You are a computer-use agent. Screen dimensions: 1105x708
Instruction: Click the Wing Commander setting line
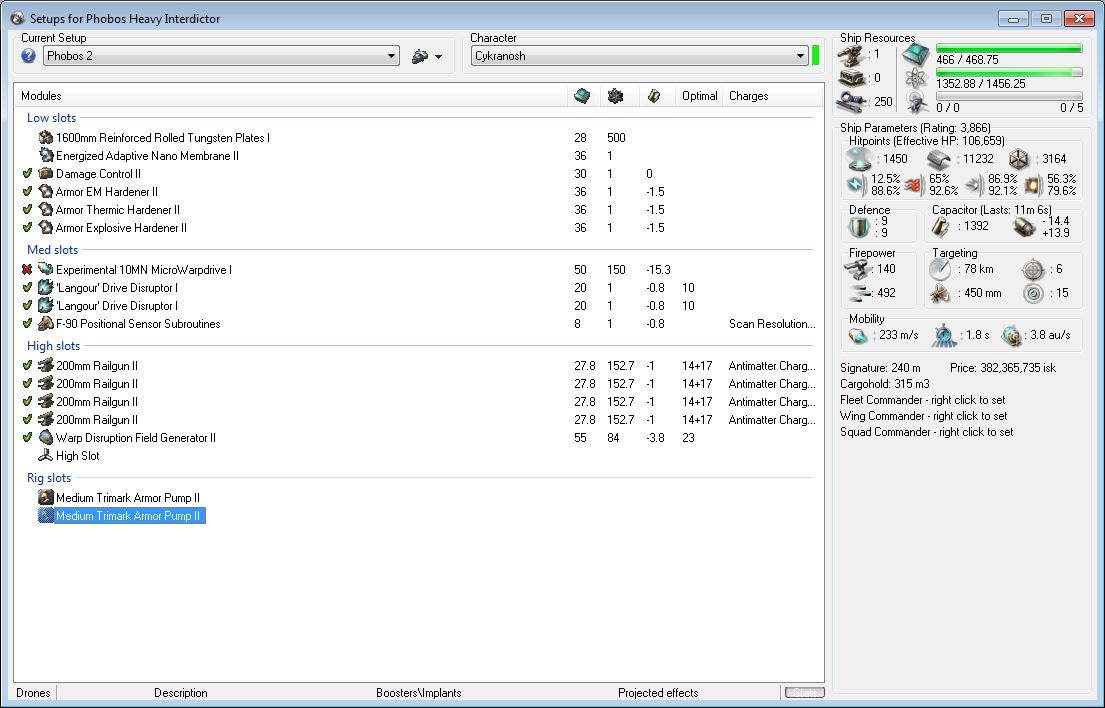click(923, 416)
